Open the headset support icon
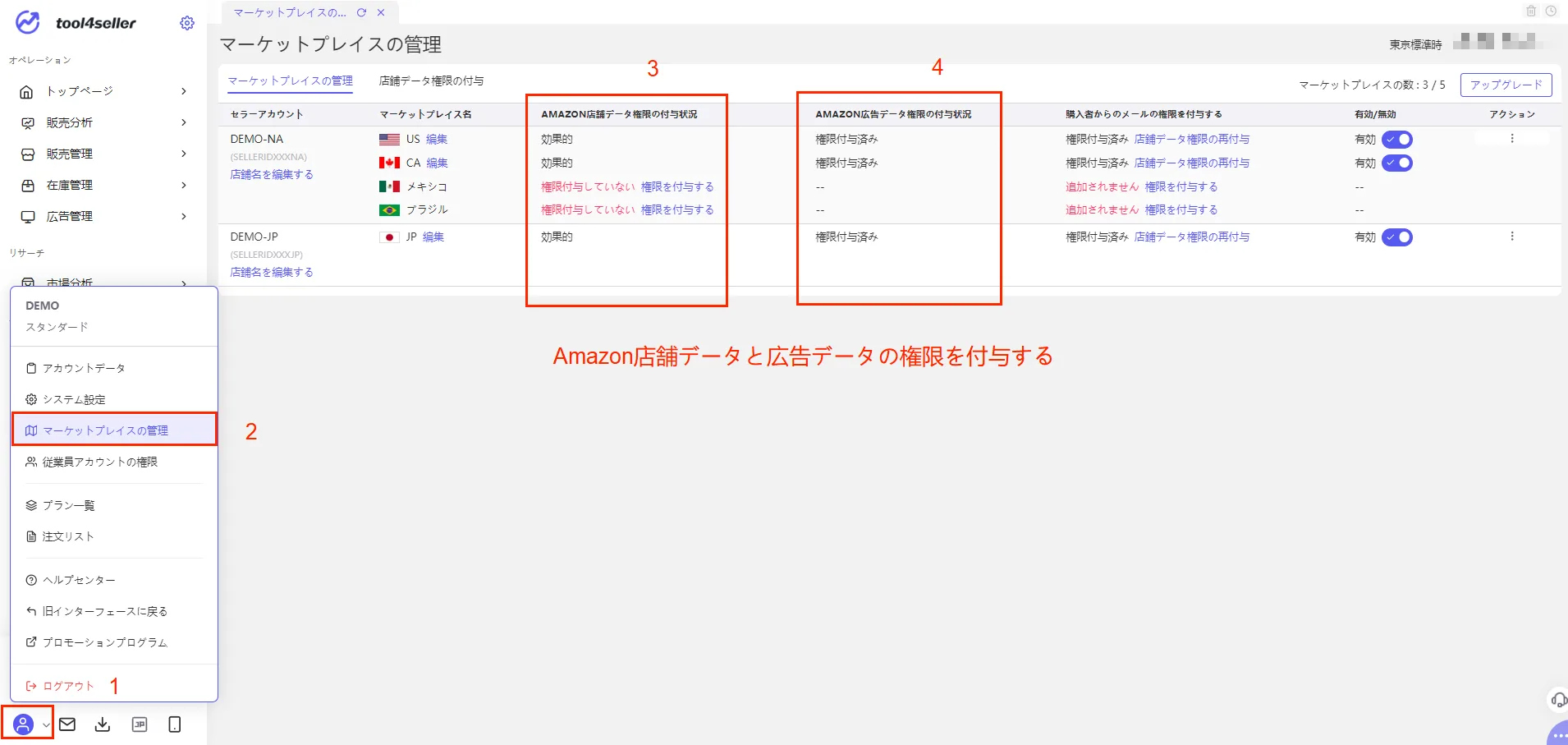The image size is (1568, 745). coord(1558,700)
